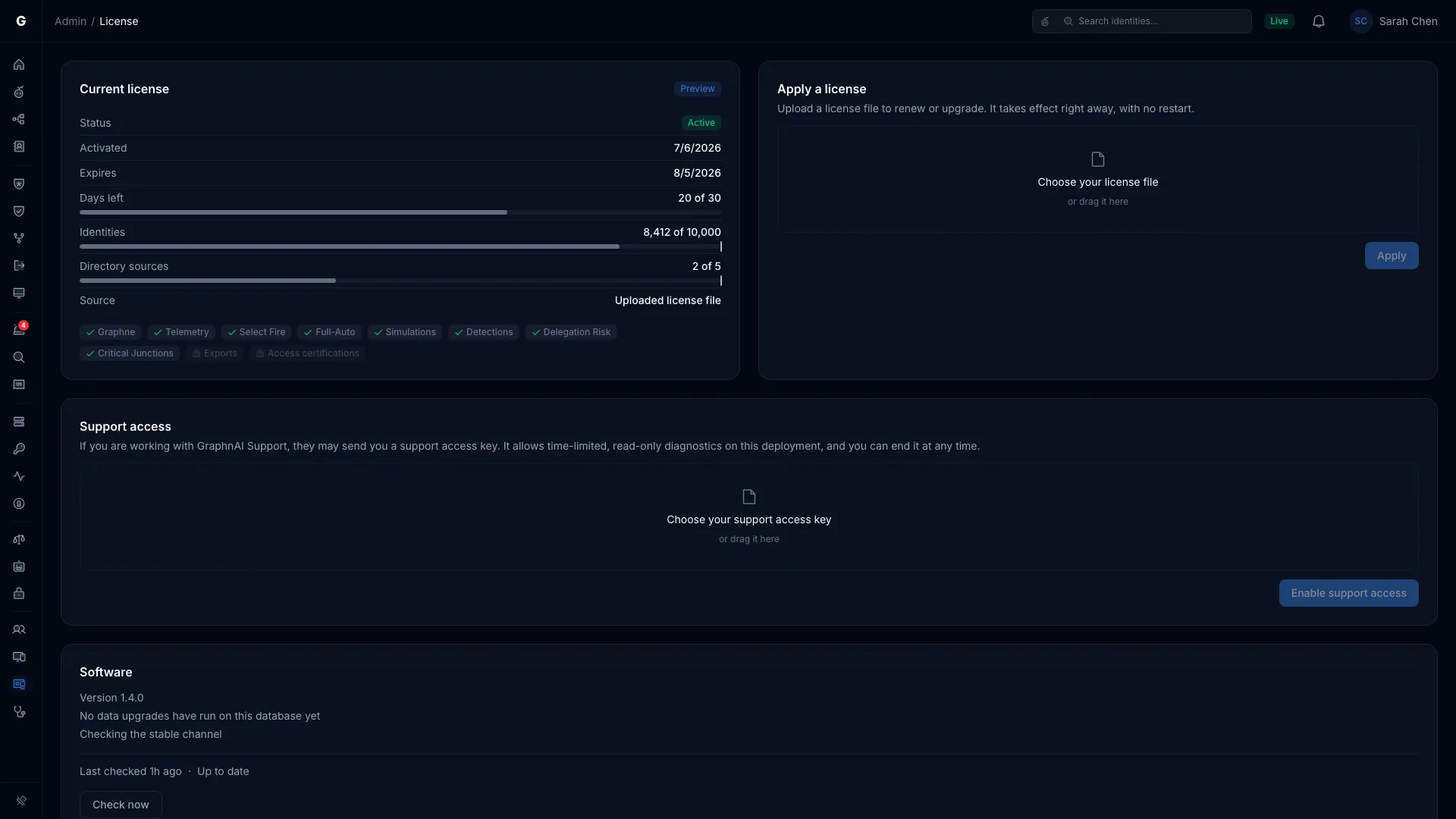Click the Check now button
1456x819 pixels.
tap(121, 805)
